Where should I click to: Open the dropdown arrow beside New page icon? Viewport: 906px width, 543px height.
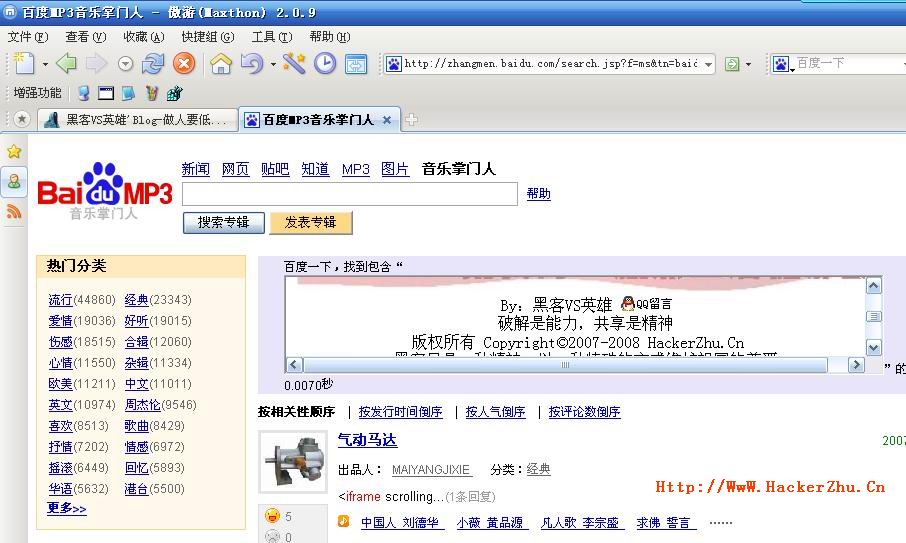tap(45, 64)
